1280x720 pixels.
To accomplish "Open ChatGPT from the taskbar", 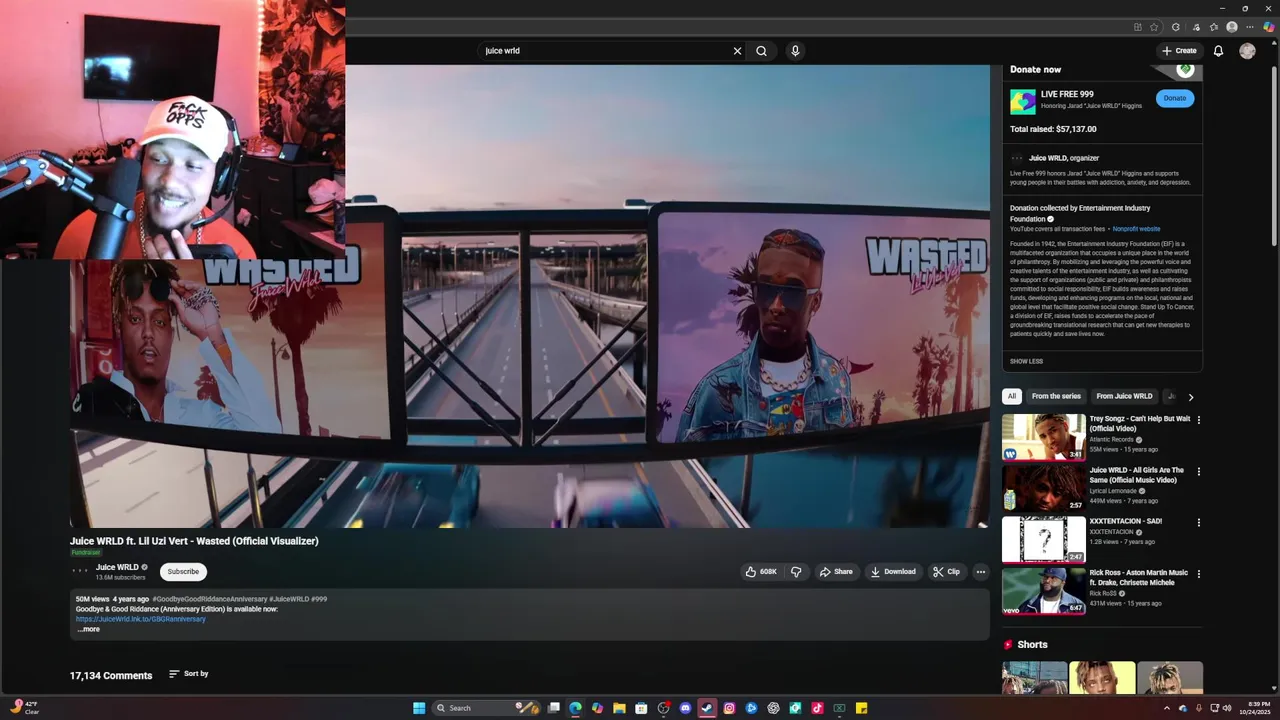I will pos(773,708).
